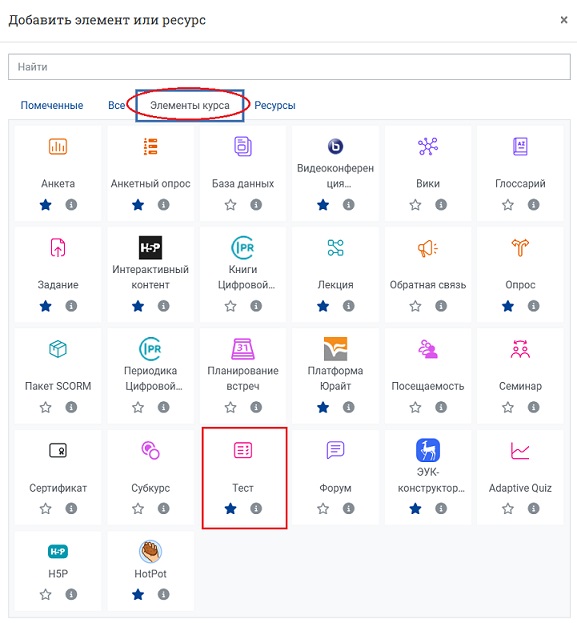Switch to the Помеченные tab

pyautogui.click(x=52, y=105)
